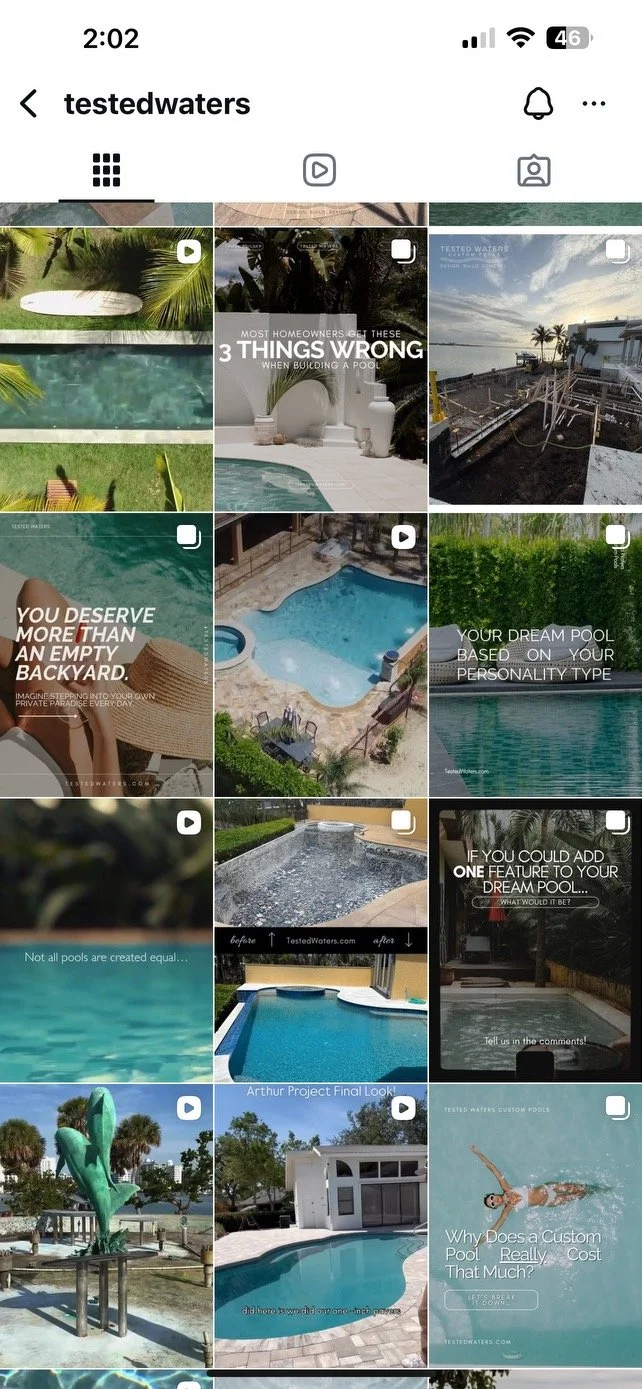642x1389 pixels.
Task: Open Arthur Project Final Look reel
Action: click(x=320, y=1225)
